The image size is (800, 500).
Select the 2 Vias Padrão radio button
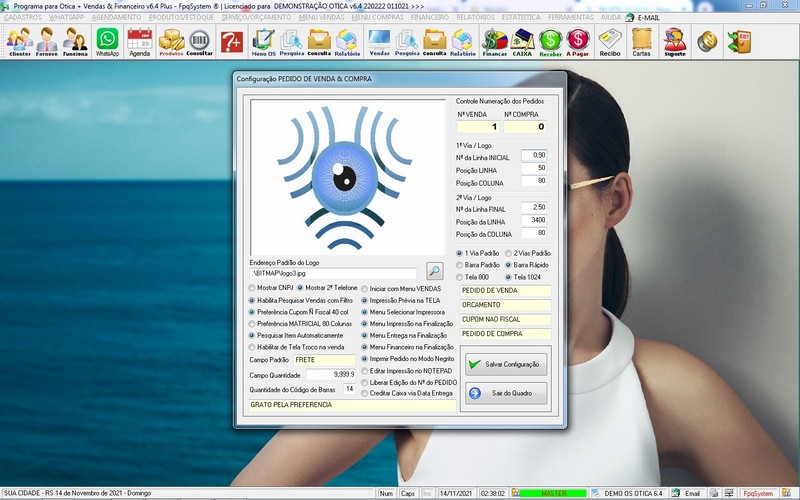508,253
